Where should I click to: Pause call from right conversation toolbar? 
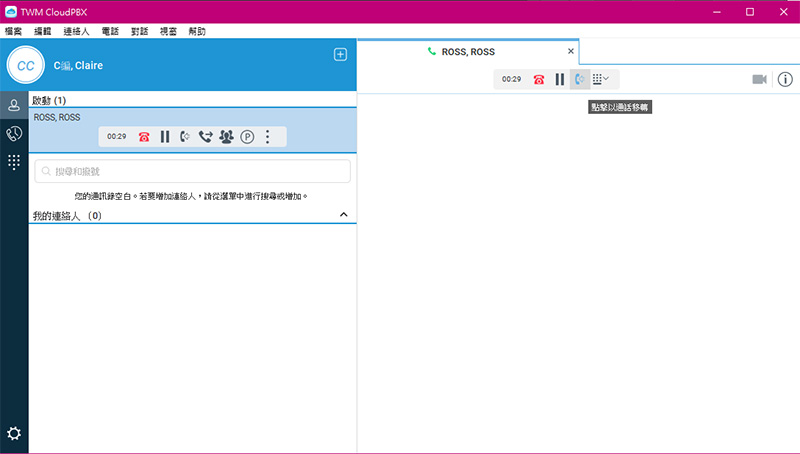click(x=560, y=79)
